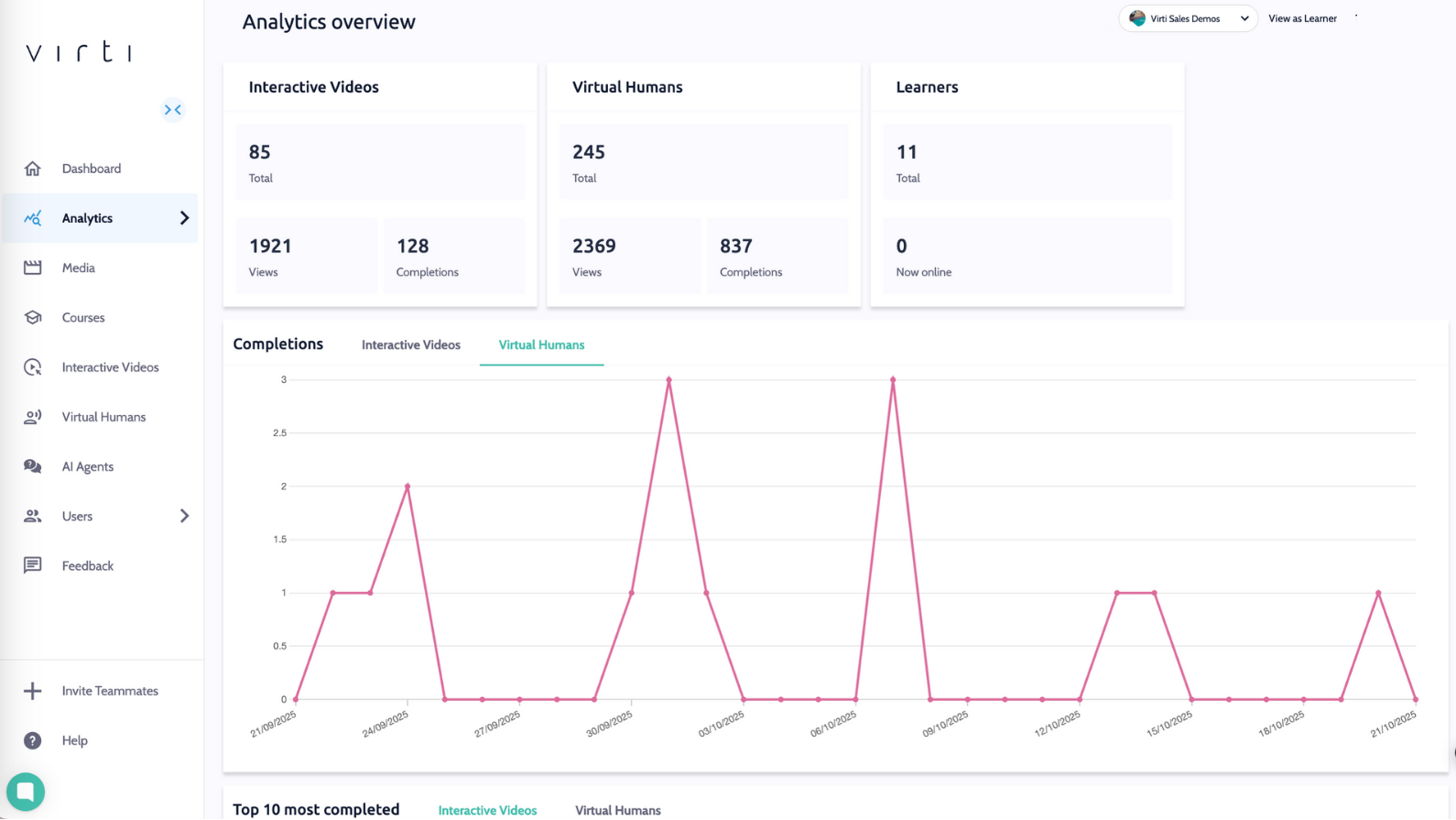Collapse the sidebar with the arrows toggle
1456x820 pixels.
tap(173, 110)
